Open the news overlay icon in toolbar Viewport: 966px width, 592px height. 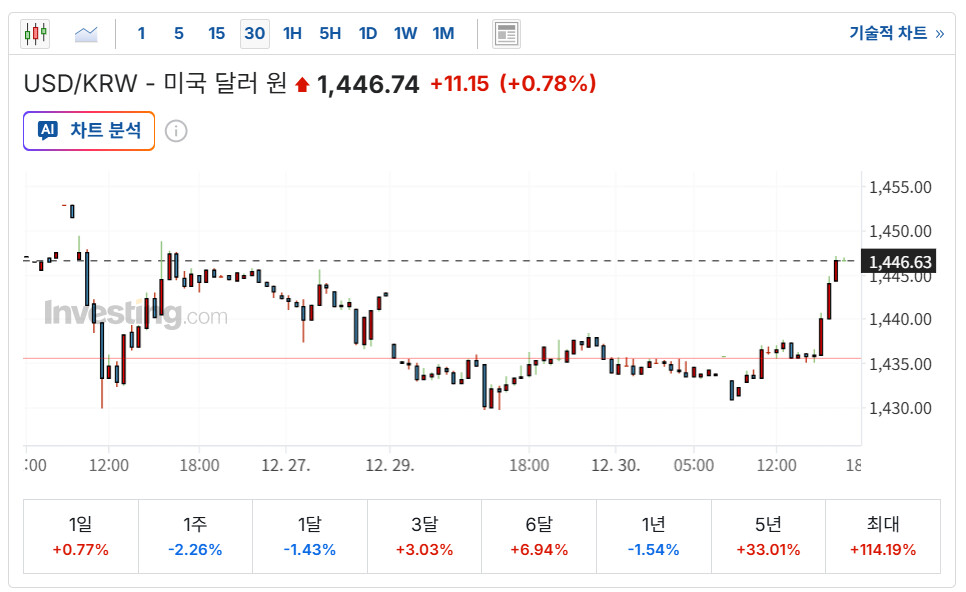point(506,34)
